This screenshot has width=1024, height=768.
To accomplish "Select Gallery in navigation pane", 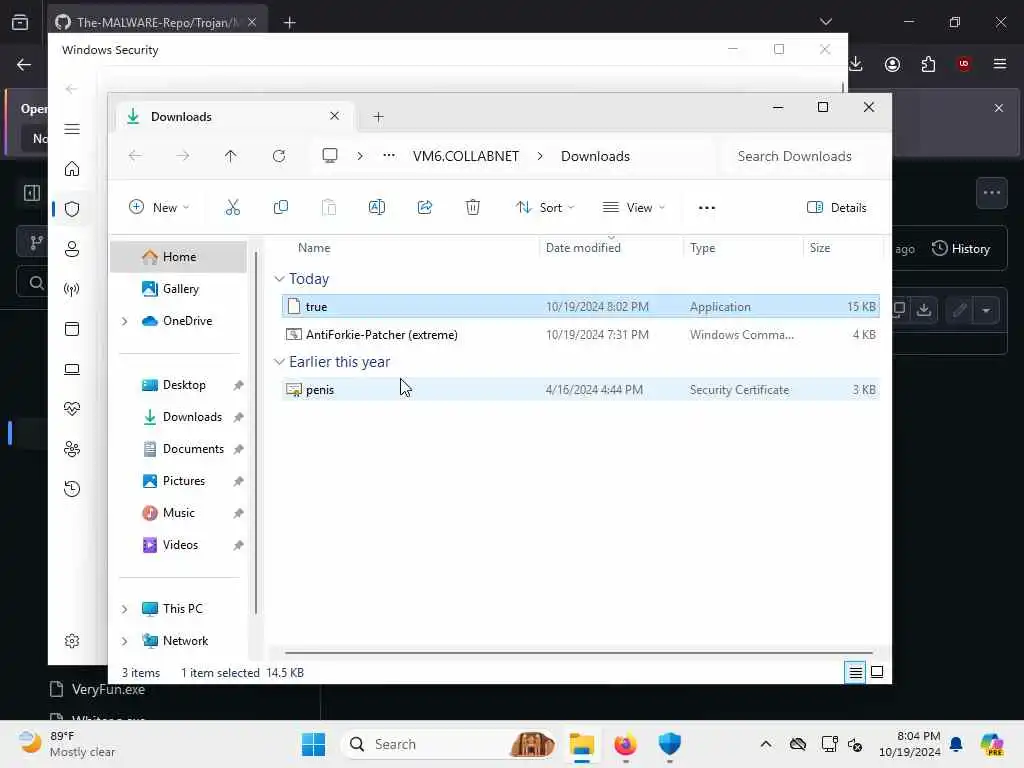I will (179, 289).
